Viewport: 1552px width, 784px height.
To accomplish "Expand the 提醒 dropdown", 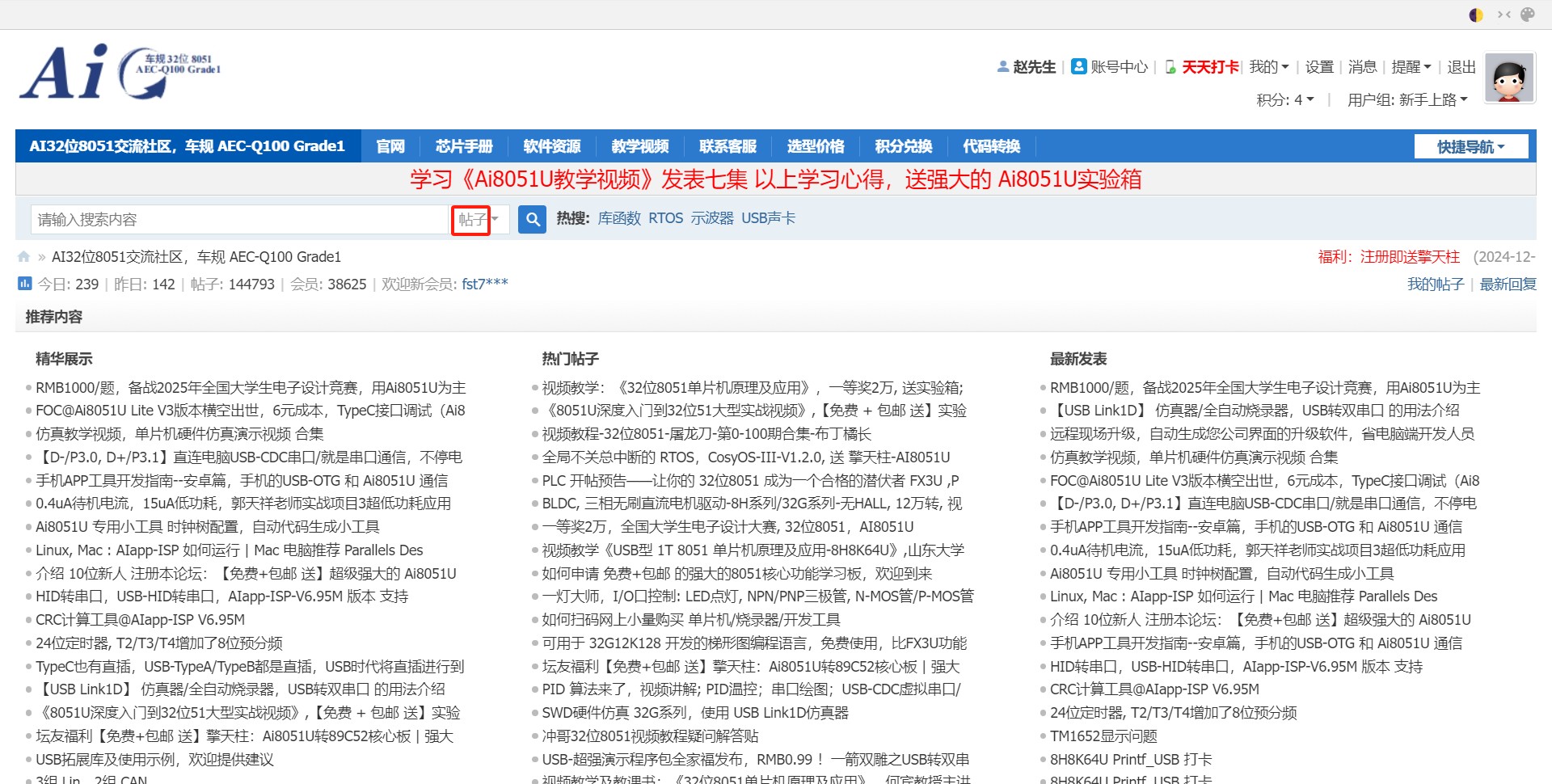I will click(x=1411, y=67).
